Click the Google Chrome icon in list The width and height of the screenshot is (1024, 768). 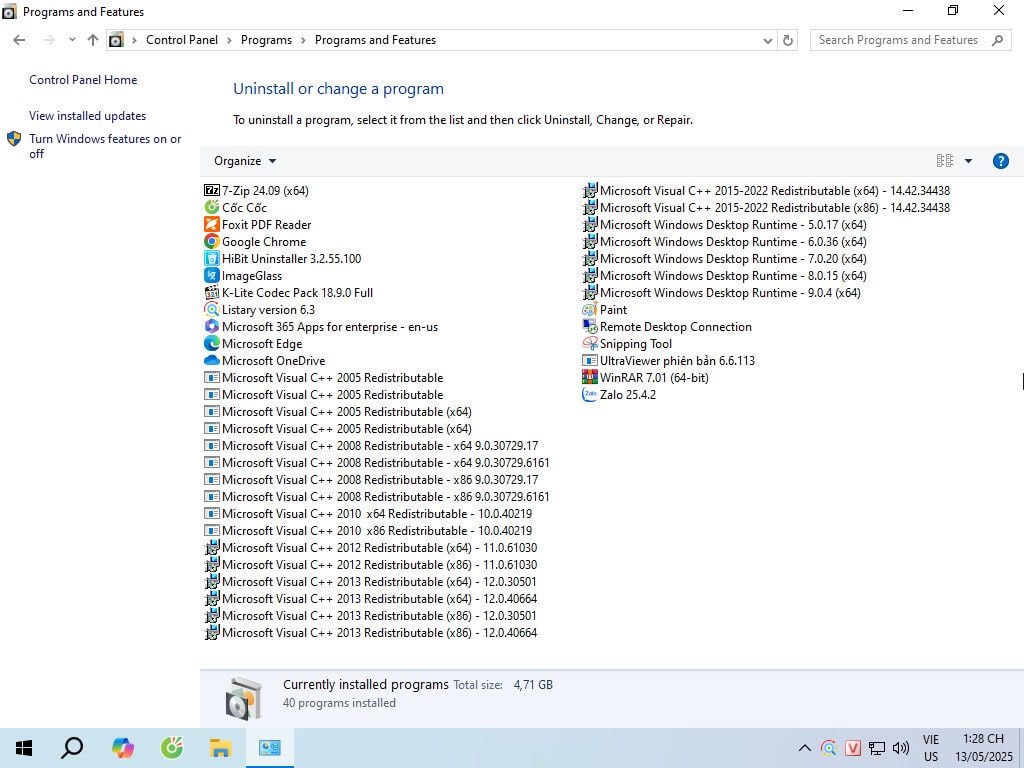(212, 242)
